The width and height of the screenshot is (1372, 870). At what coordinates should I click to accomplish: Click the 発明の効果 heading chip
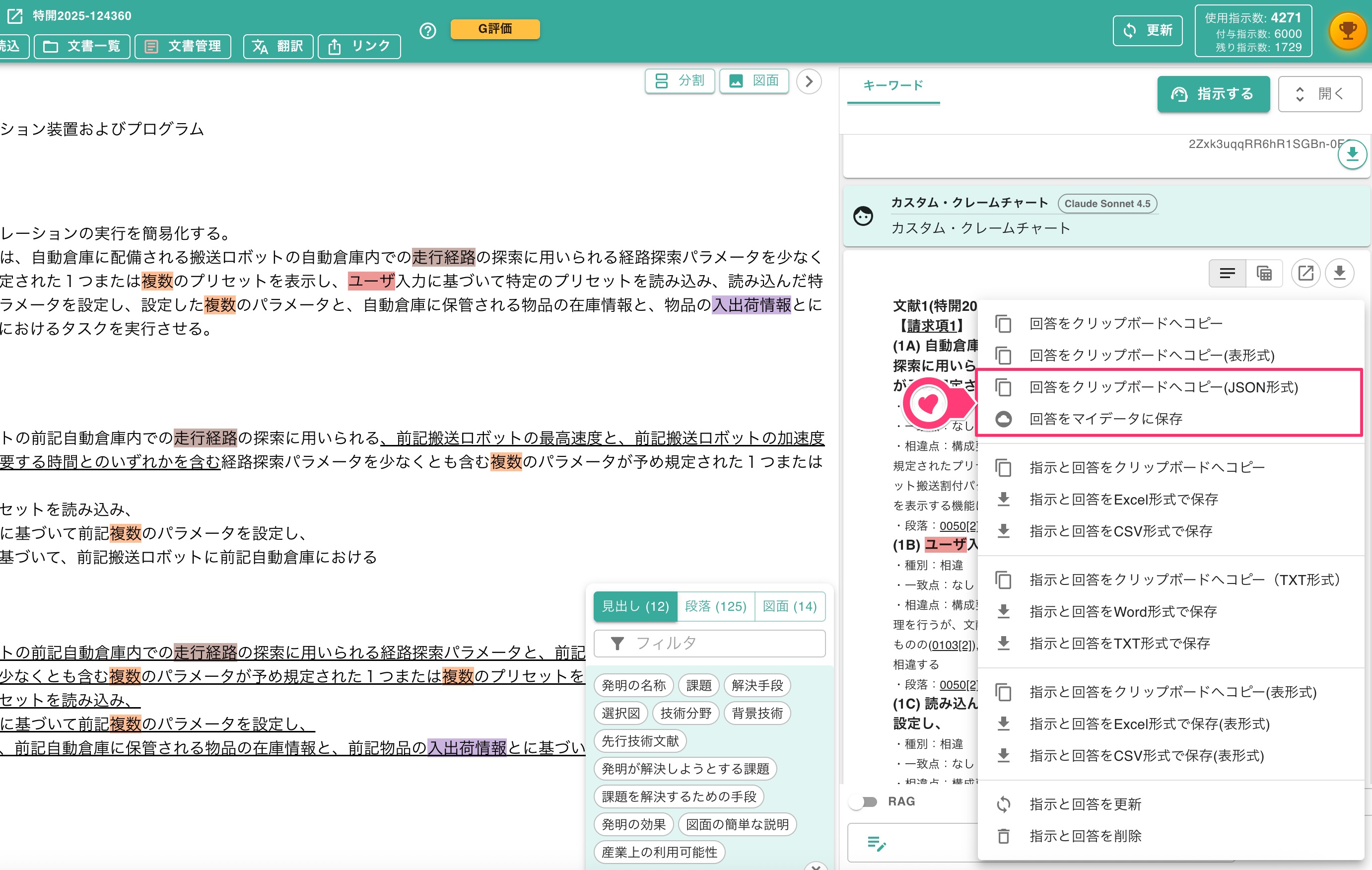point(633,825)
